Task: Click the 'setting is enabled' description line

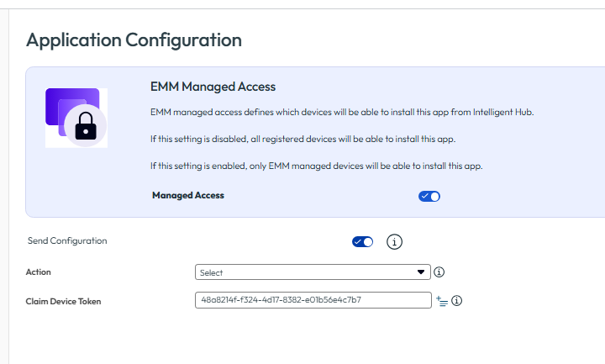Action: [316, 166]
